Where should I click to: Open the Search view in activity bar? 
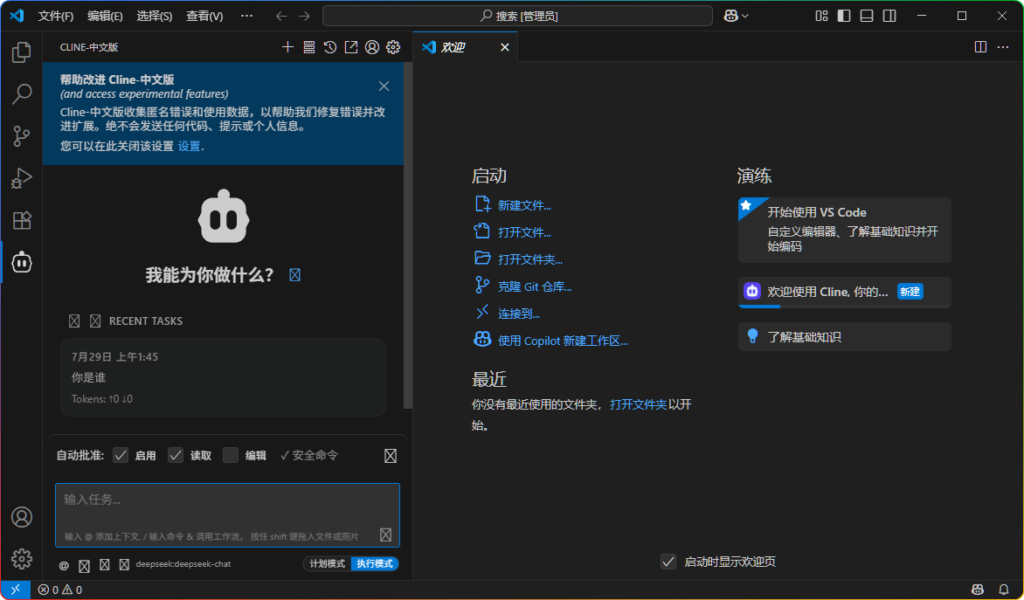22,94
